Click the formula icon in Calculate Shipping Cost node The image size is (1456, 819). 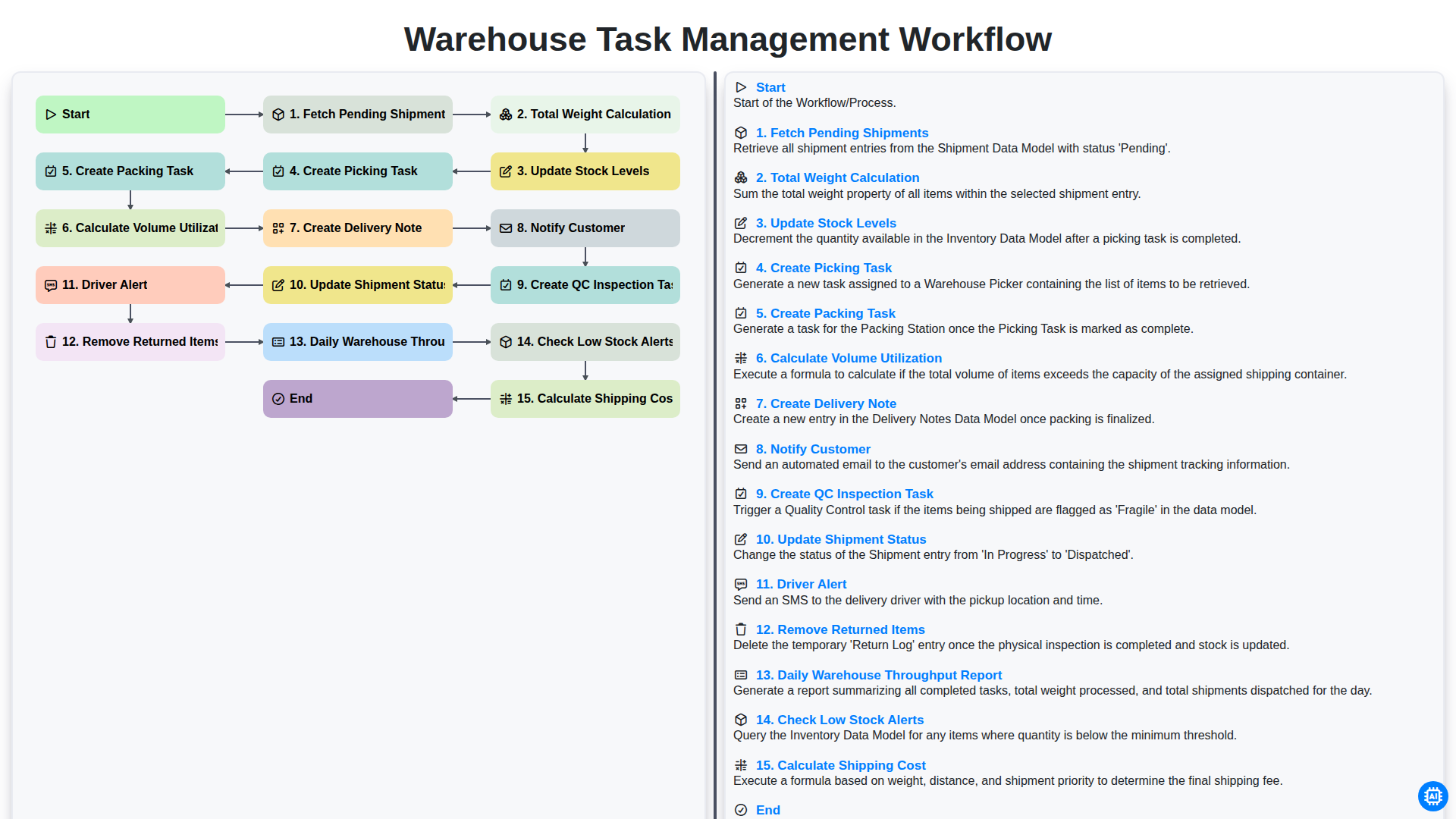506,399
